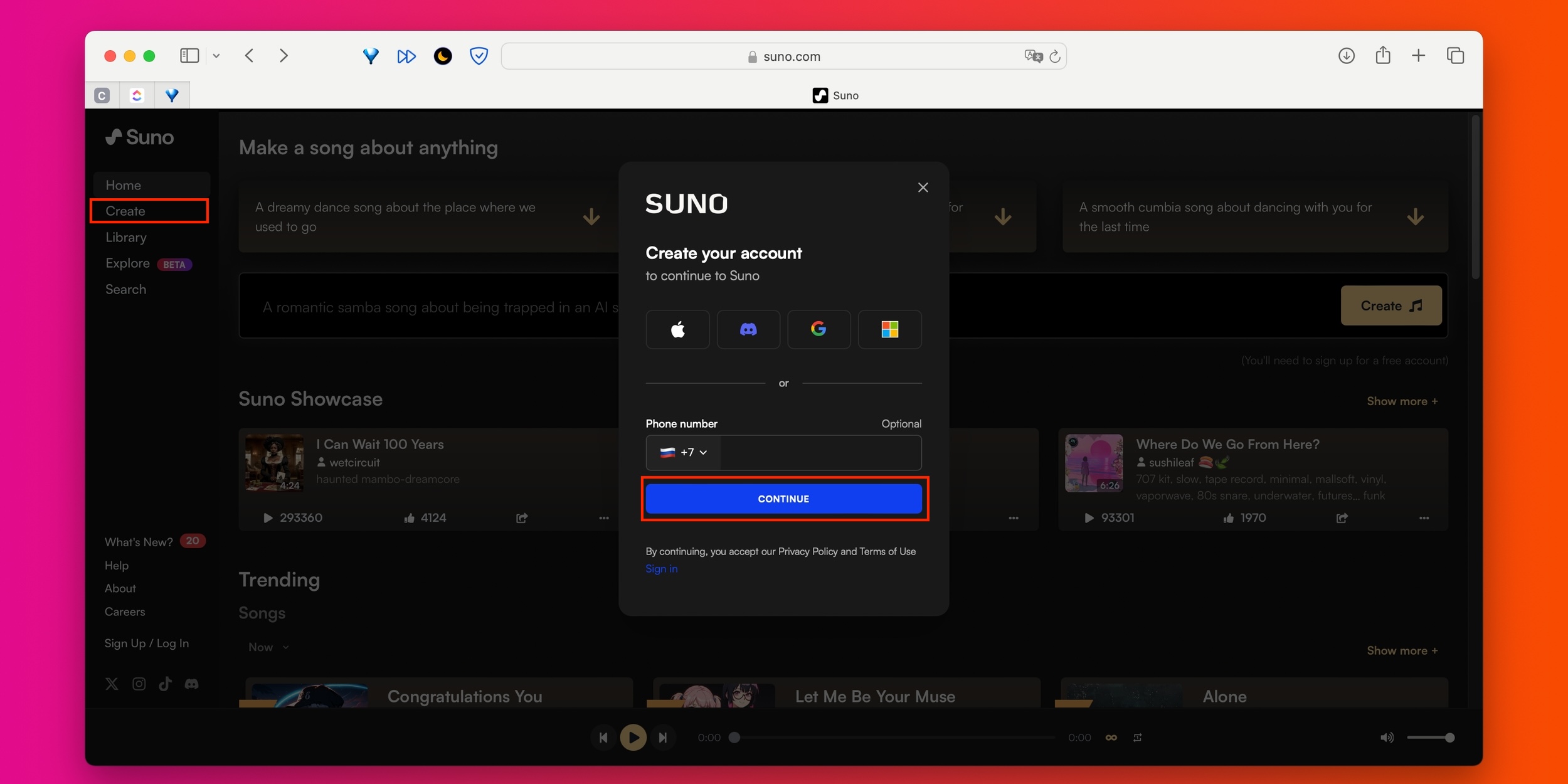Image resolution: width=1568 pixels, height=784 pixels.
Task: Open the Help link
Action: (117, 565)
